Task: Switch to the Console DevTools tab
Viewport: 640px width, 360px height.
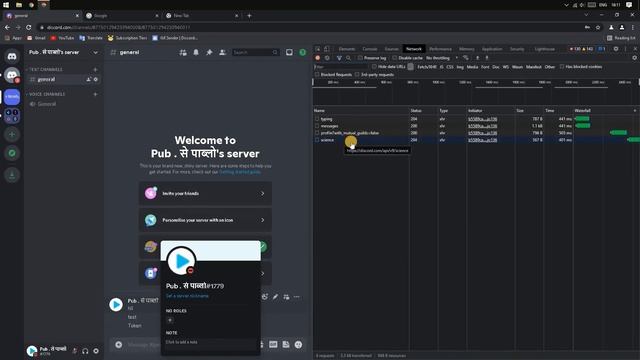Action: (370, 49)
